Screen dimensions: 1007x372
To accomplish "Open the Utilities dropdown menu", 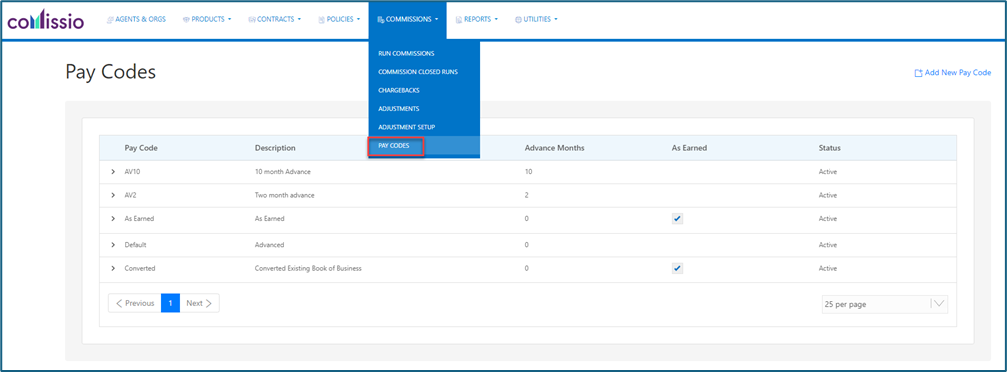I will click(536, 19).
